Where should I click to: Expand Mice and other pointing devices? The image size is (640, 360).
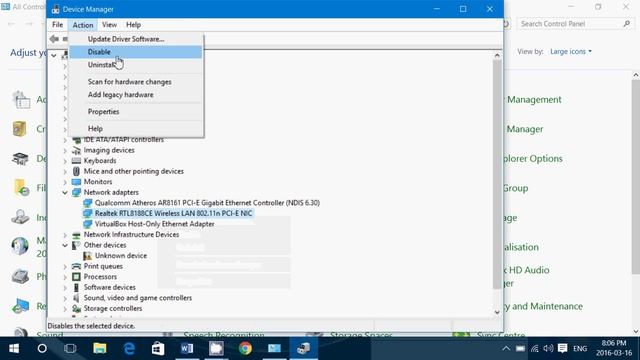65,172
